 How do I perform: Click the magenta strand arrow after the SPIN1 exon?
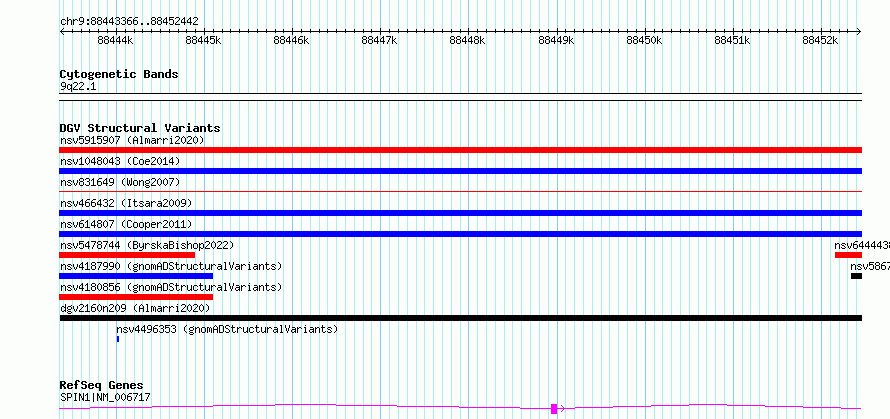(562, 408)
